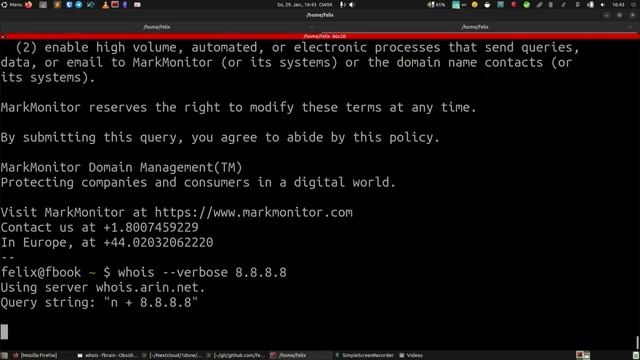Click the 'whois --verbose 8.8.8.8' command text
640x360 pixels.
pyautogui.click(x=202, y=272)
